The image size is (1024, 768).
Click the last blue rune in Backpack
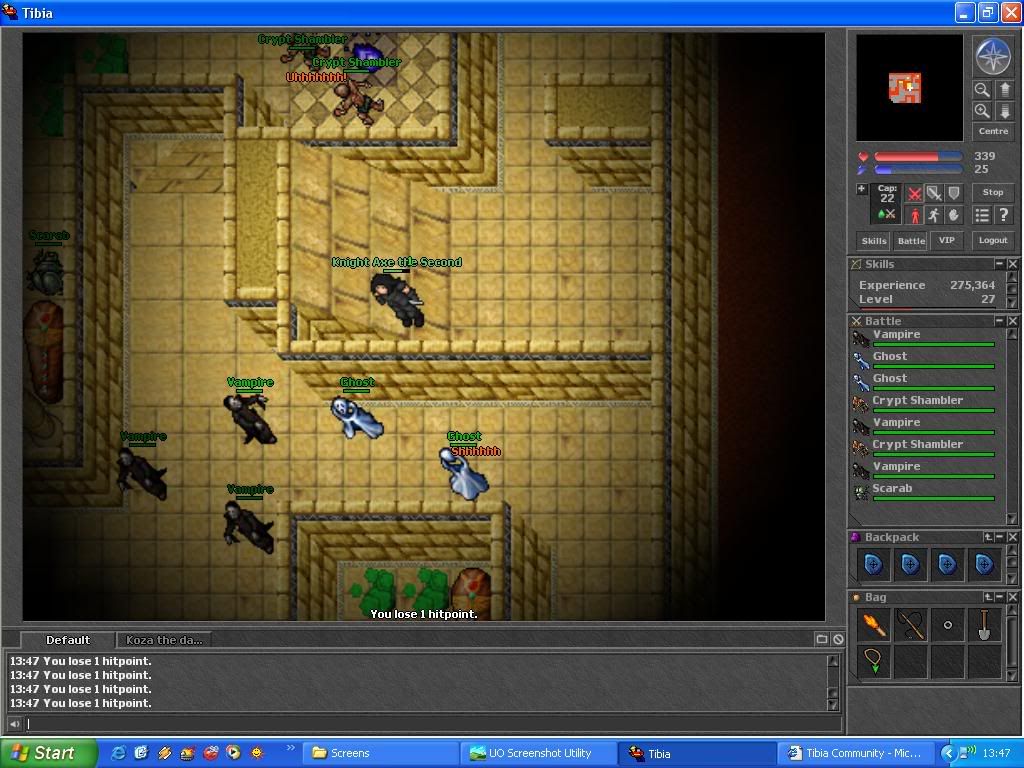click(984, 564)
